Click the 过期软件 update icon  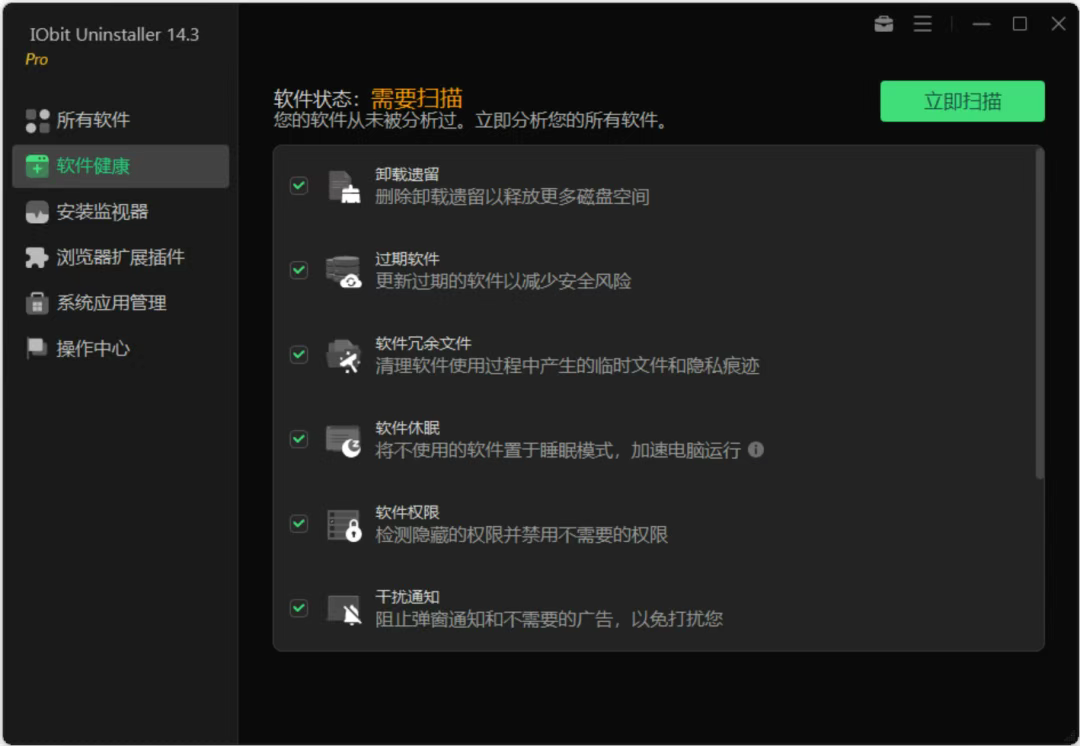point(344,271)
